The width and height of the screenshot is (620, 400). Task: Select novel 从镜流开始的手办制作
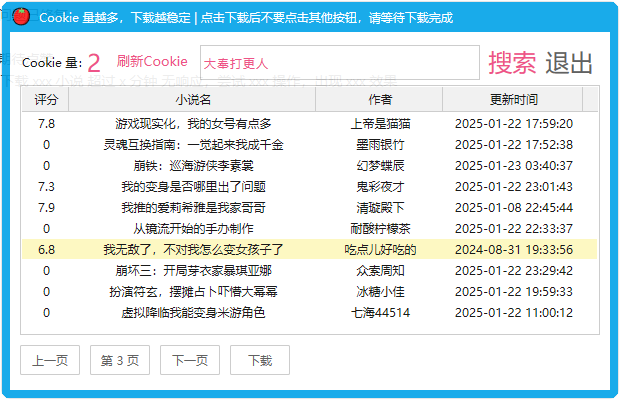[x=193, y=228]
